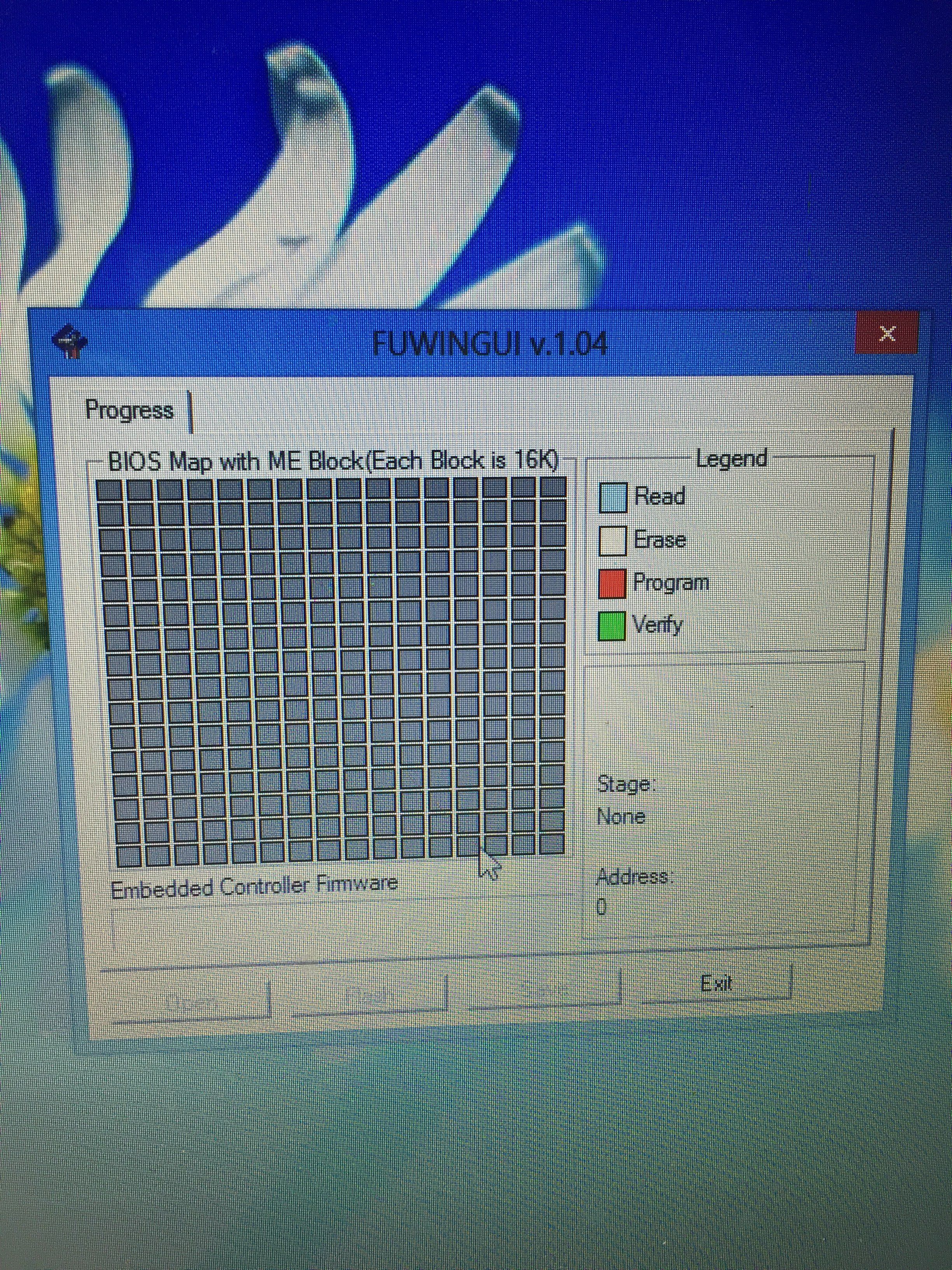Click the bottom-right block of BIOS map
Viewport: 952px width, 1270px height.
(x=552, y=844)
